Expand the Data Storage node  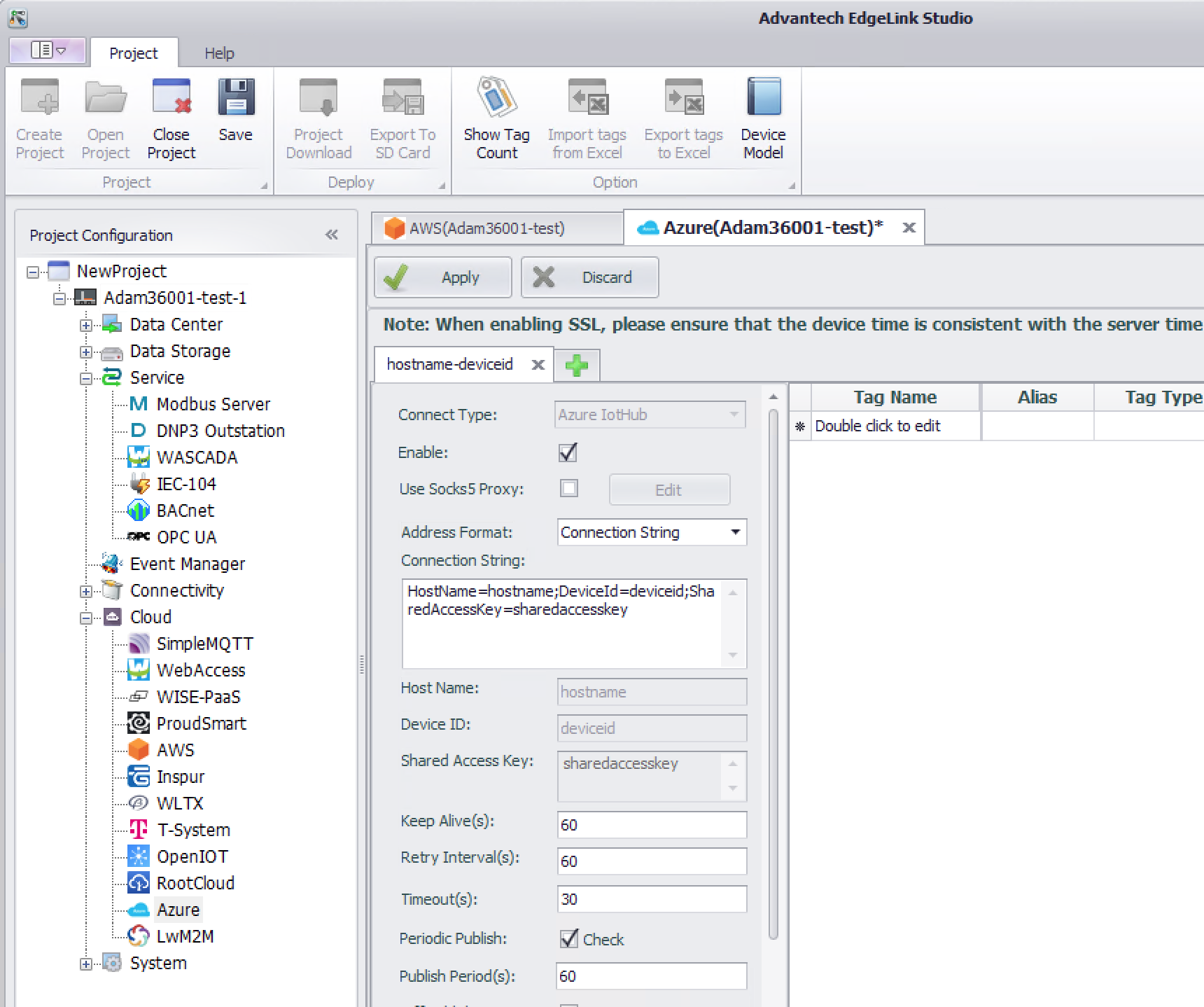tap(86, 352)
